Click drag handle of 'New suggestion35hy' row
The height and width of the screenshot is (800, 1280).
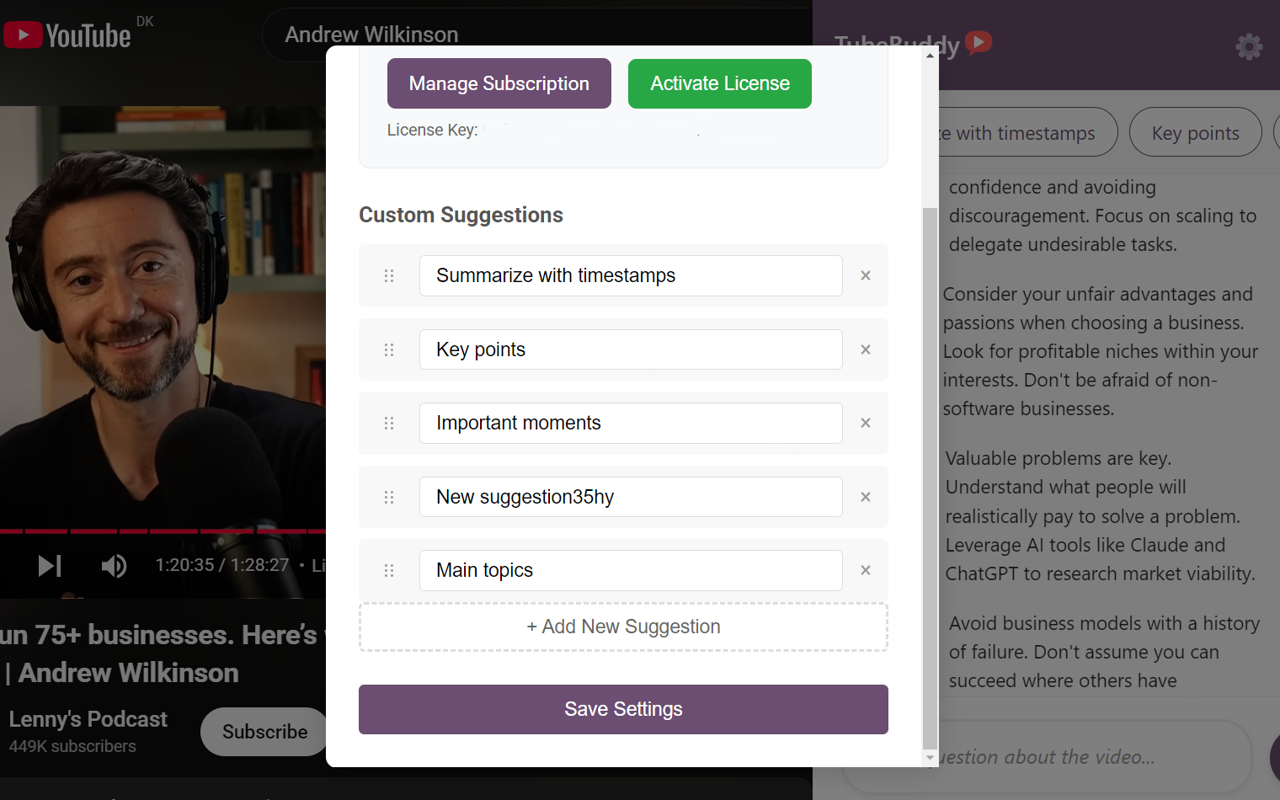coord(389,497)
